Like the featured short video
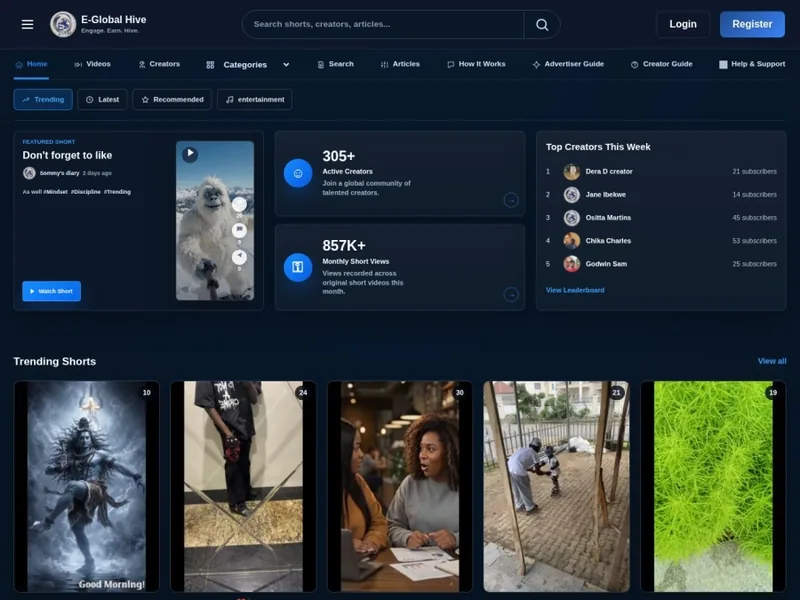 [239, 205]
